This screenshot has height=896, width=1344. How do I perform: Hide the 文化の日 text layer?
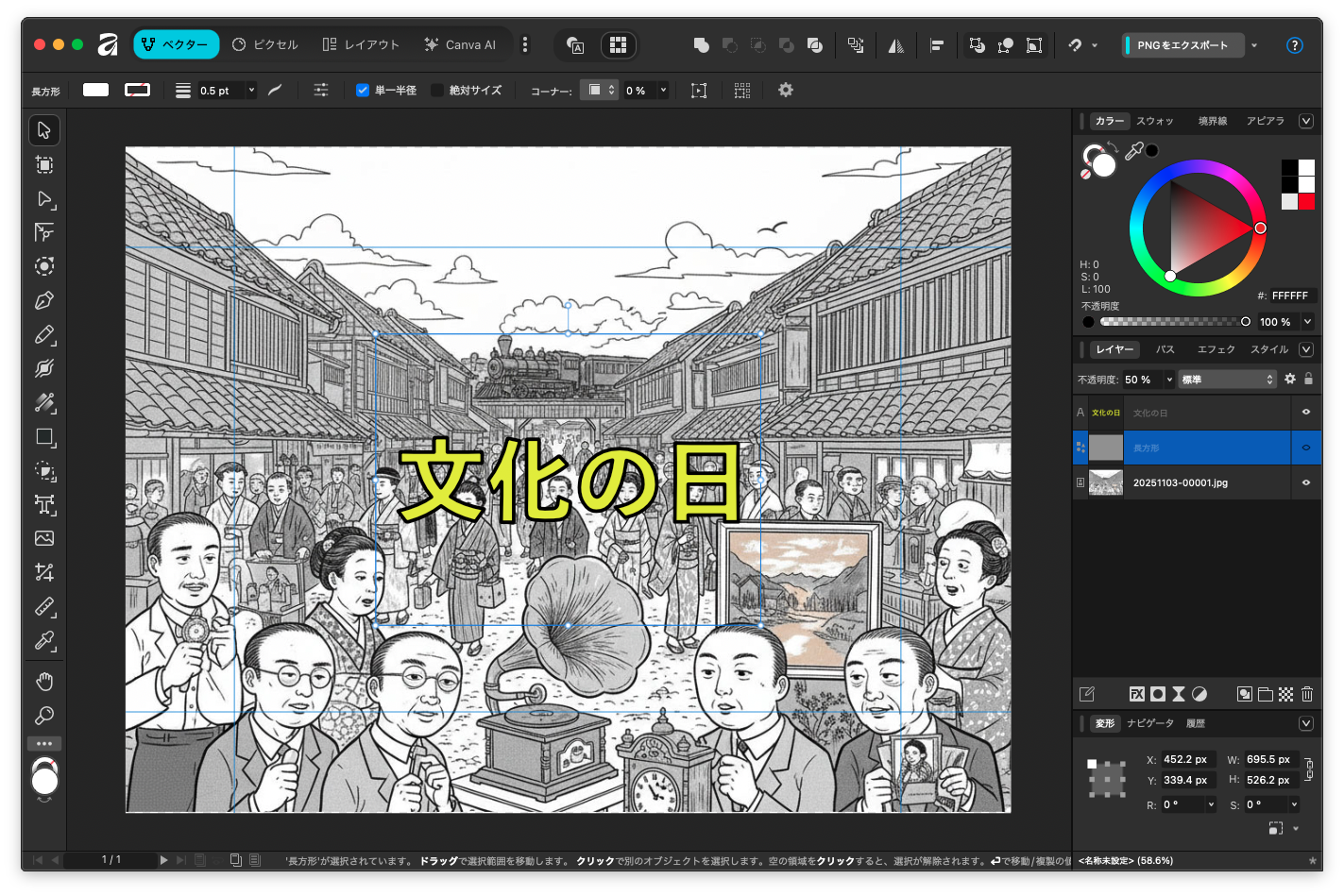click(1306, 413)
